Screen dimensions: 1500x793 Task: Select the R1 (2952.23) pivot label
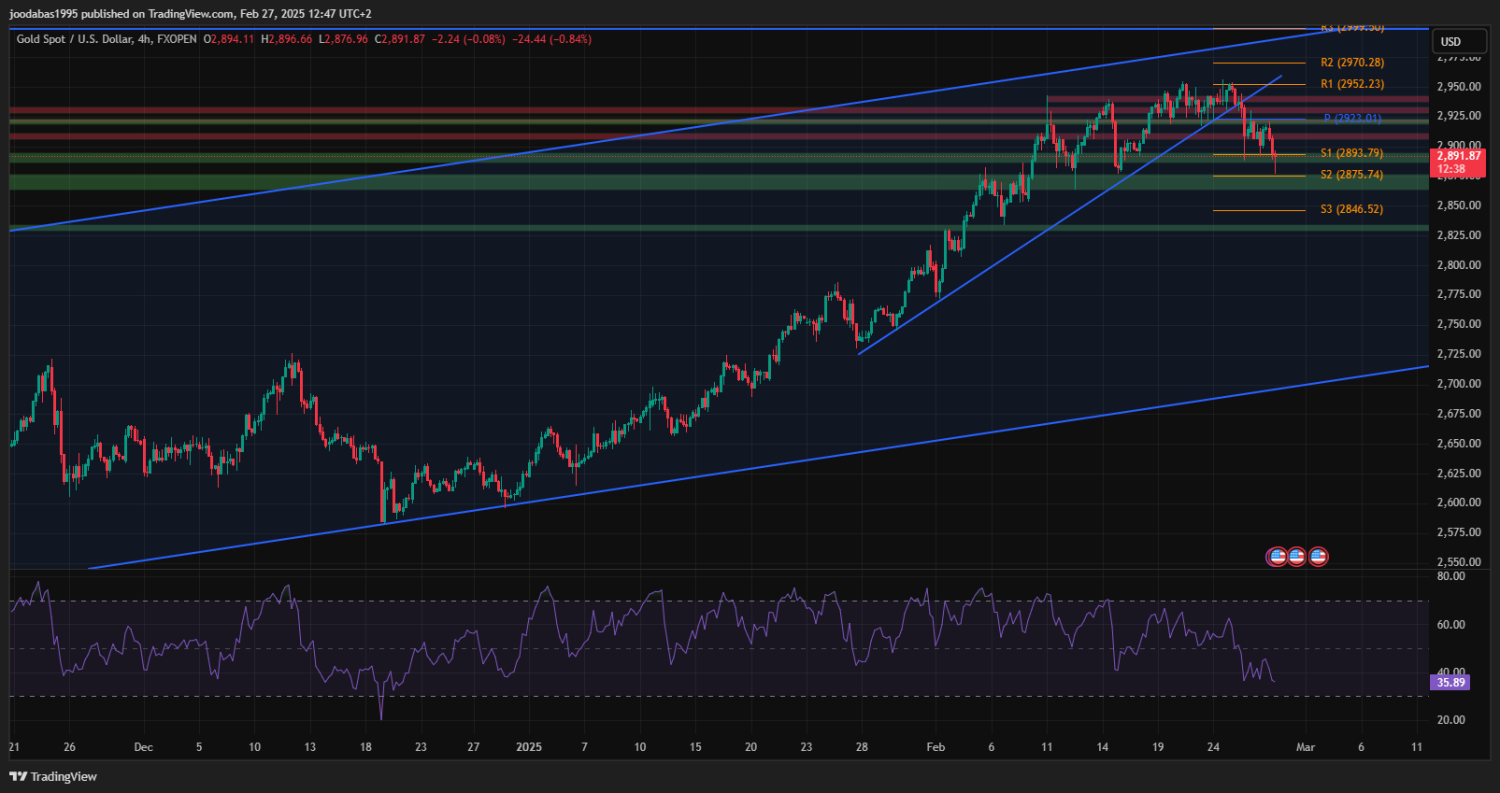(1352, 84)
